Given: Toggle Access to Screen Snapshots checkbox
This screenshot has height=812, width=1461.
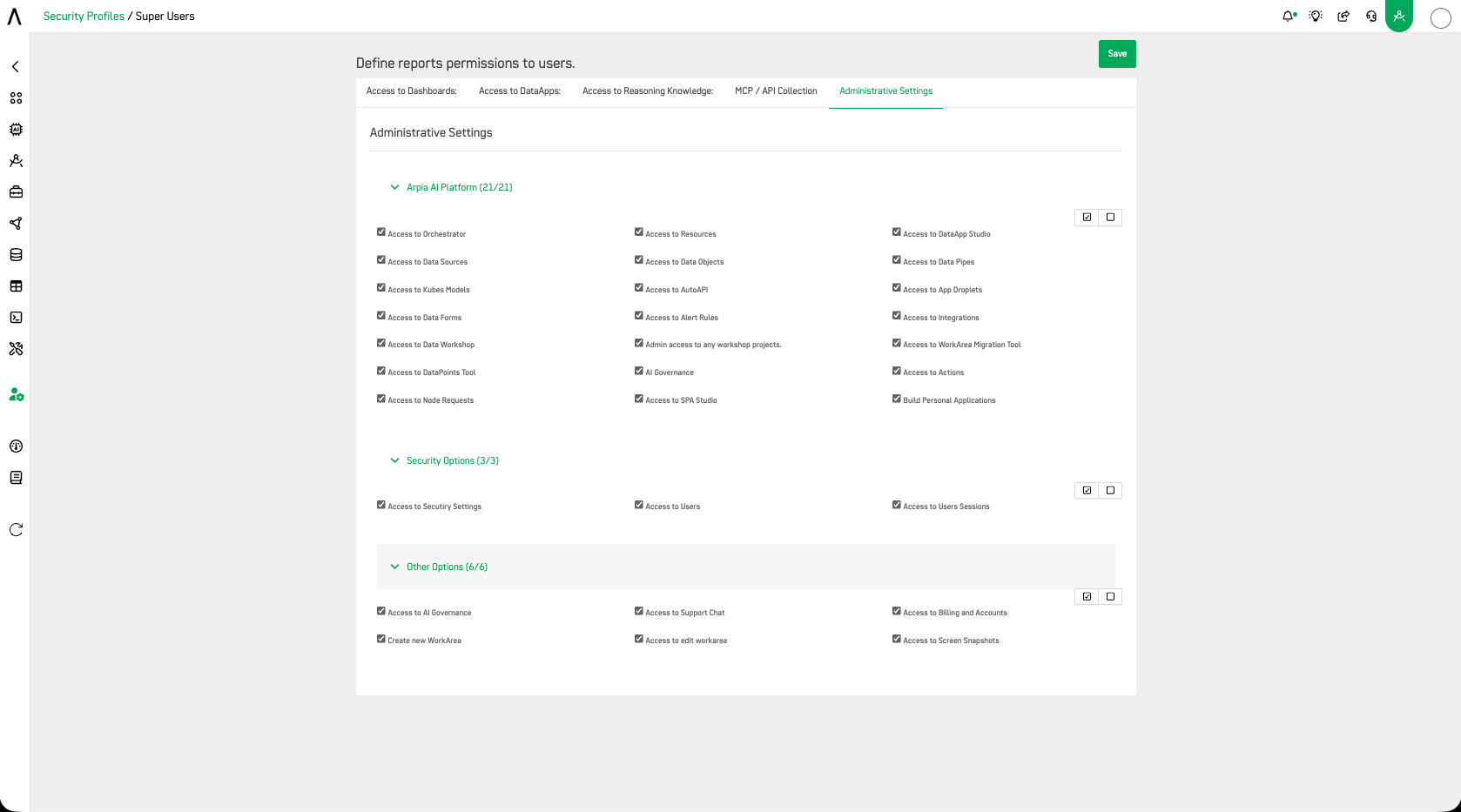Looking at the screenshot, I should click(x=896, y=639).
